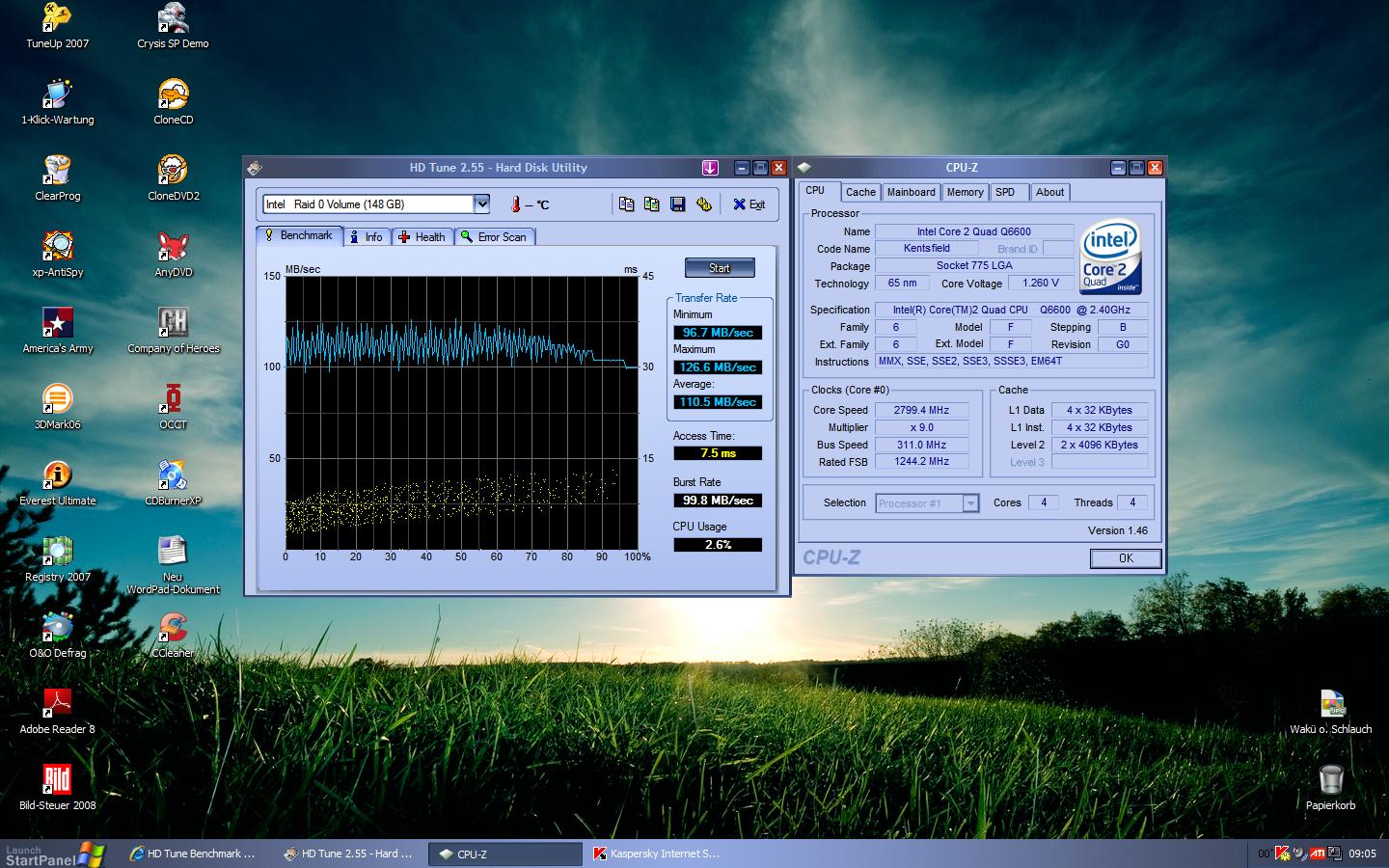Save results with the floppy disk icon
This screenshot has width=1389, height=868.
(x=678, y=204)
